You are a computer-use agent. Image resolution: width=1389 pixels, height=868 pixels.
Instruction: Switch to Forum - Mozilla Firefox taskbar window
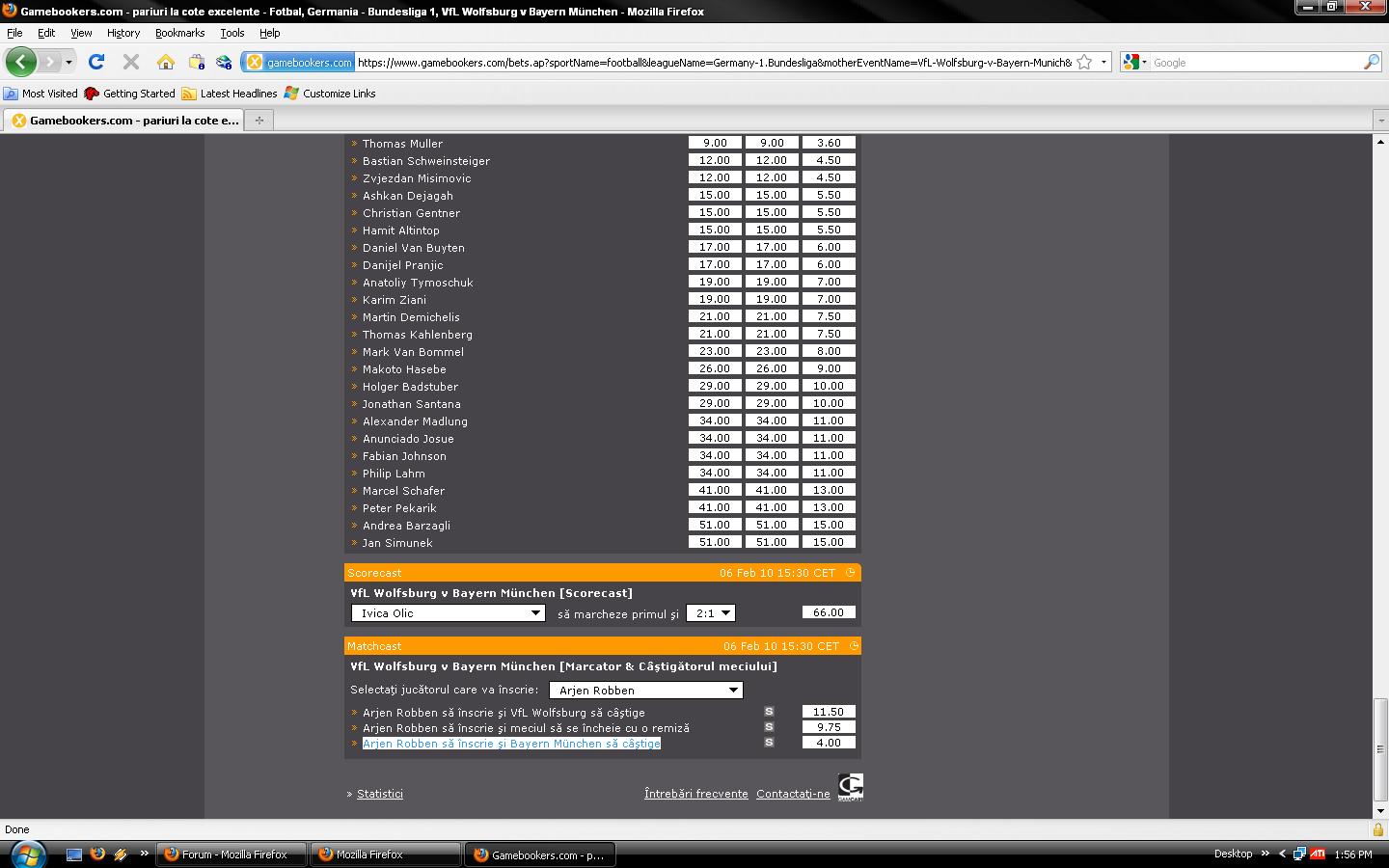tap(231, 854)
